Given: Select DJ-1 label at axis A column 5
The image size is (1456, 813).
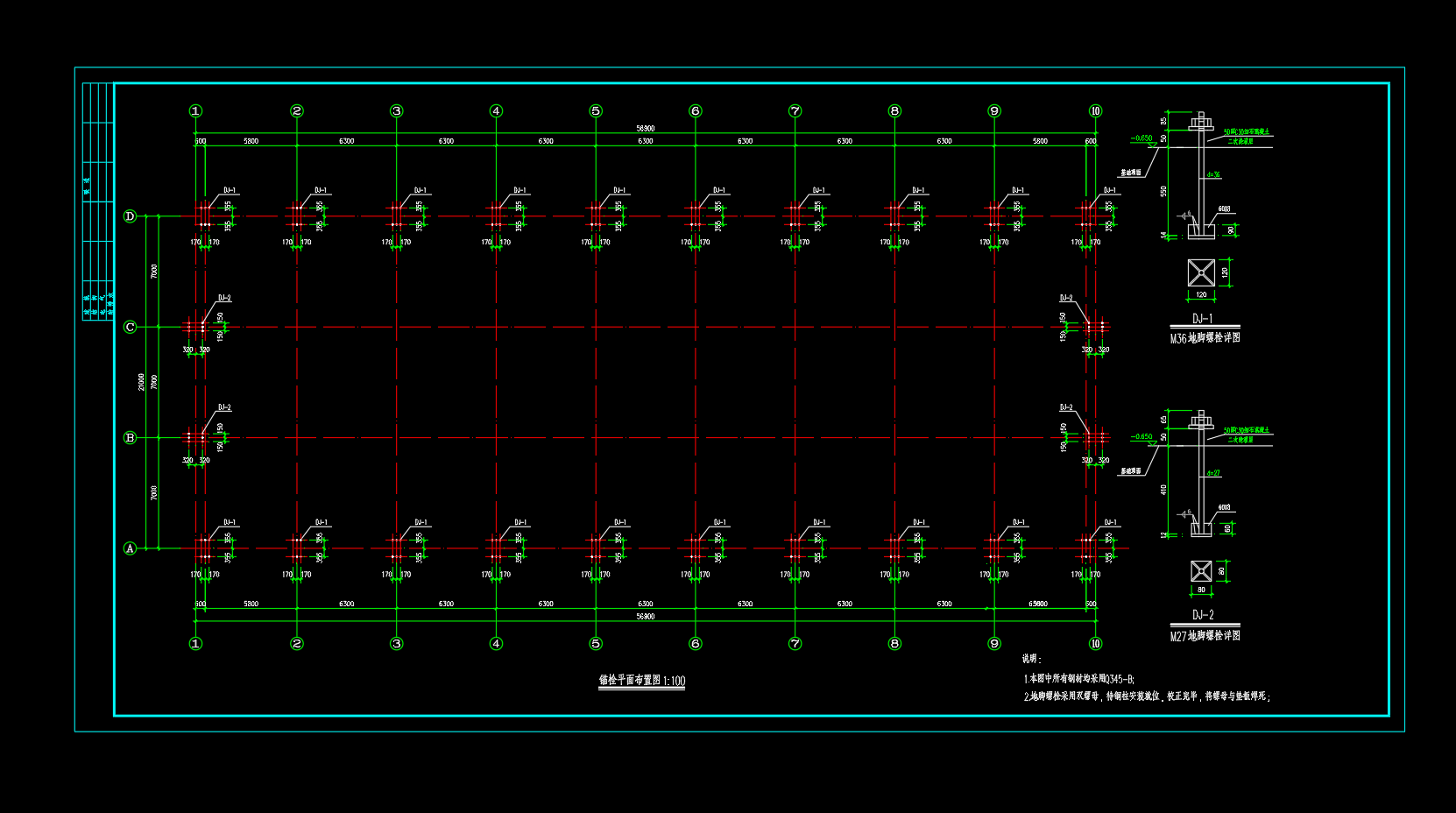Looking at the screenshot, I should click(620, 523).
